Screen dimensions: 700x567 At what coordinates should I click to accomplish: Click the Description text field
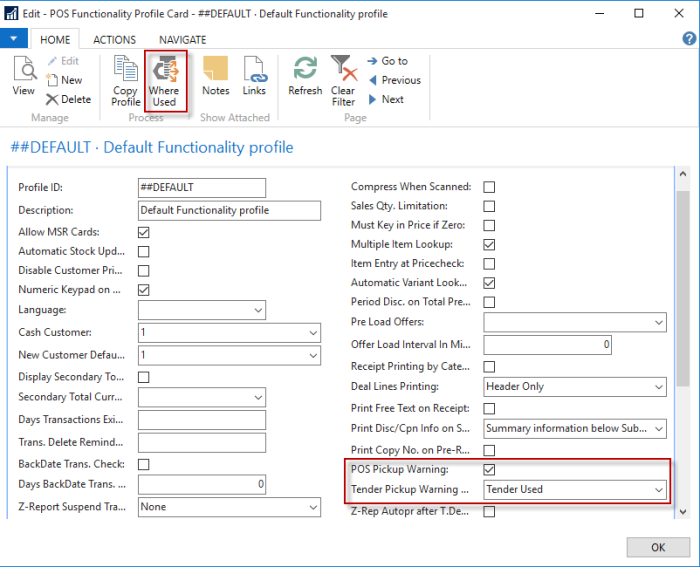pos(230,211)
